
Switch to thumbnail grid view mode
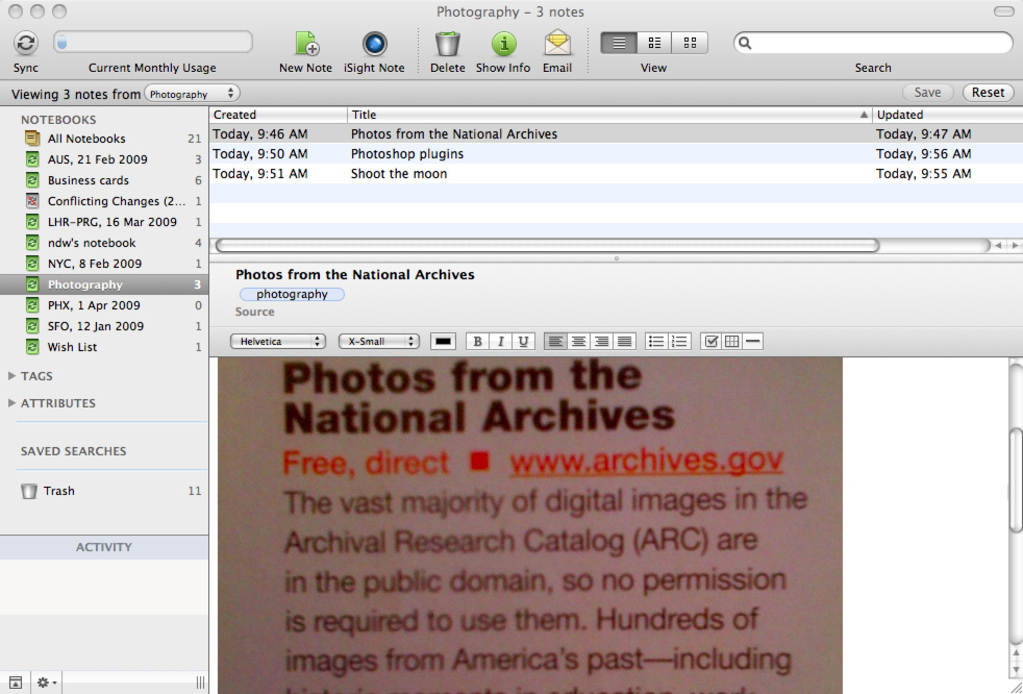pos(690,43)
